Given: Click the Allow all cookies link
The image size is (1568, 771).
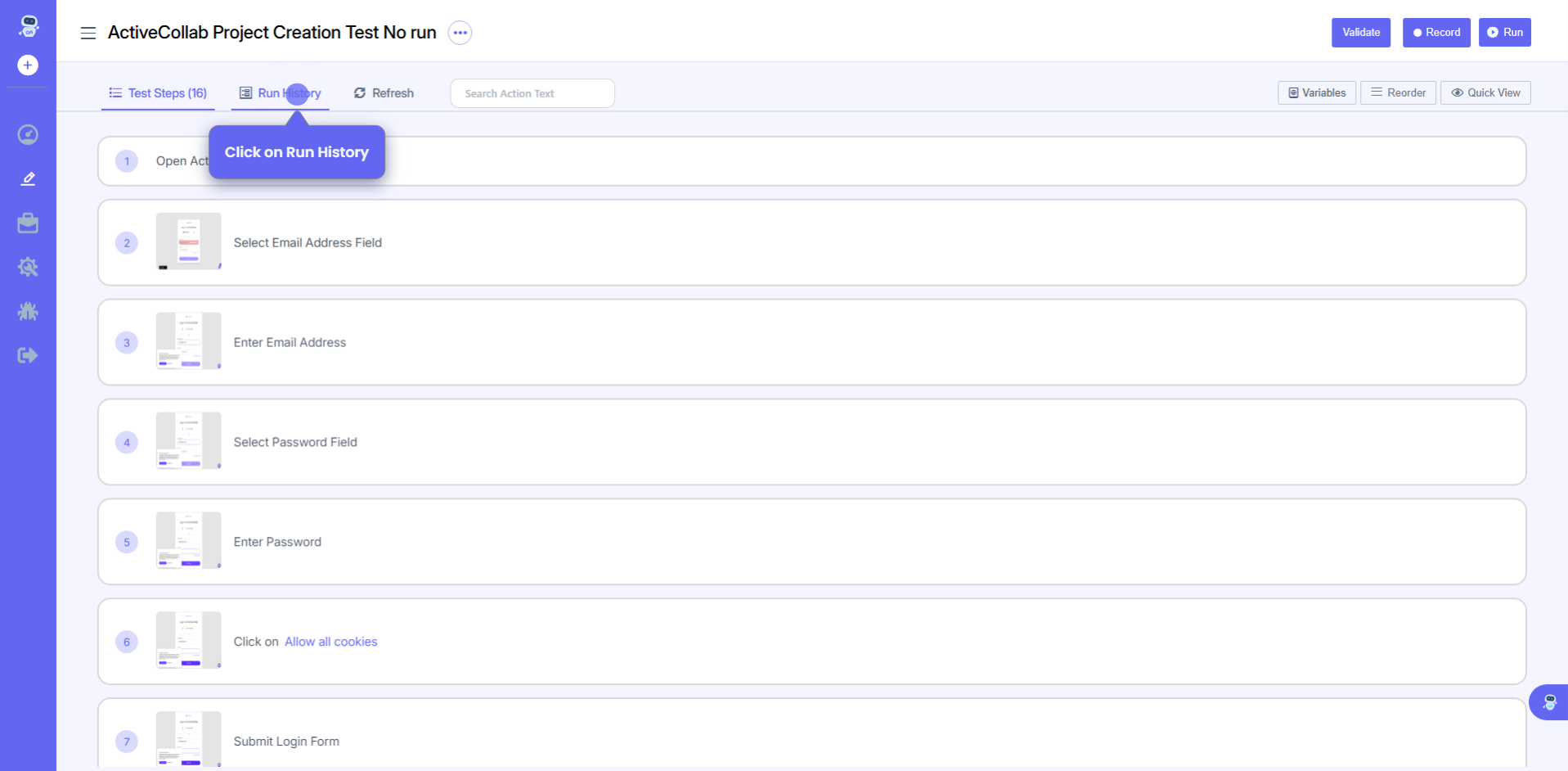Looking at the screenshot, I should click(x=330, y=642).
